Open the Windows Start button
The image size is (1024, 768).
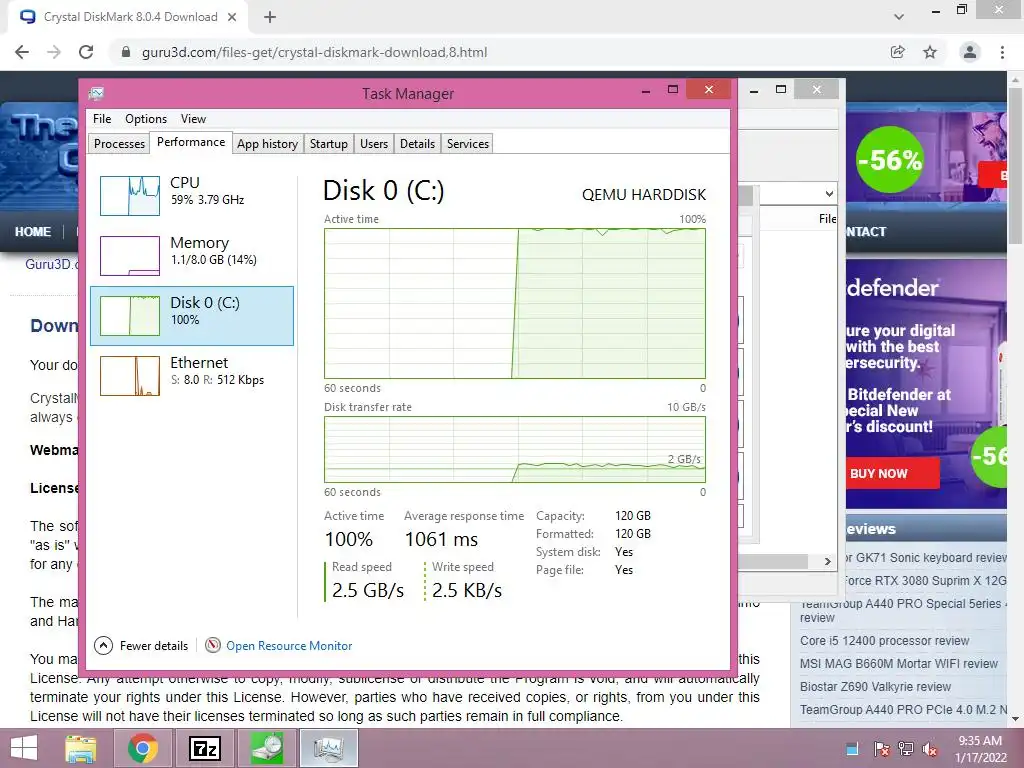(x=24, y=748)
